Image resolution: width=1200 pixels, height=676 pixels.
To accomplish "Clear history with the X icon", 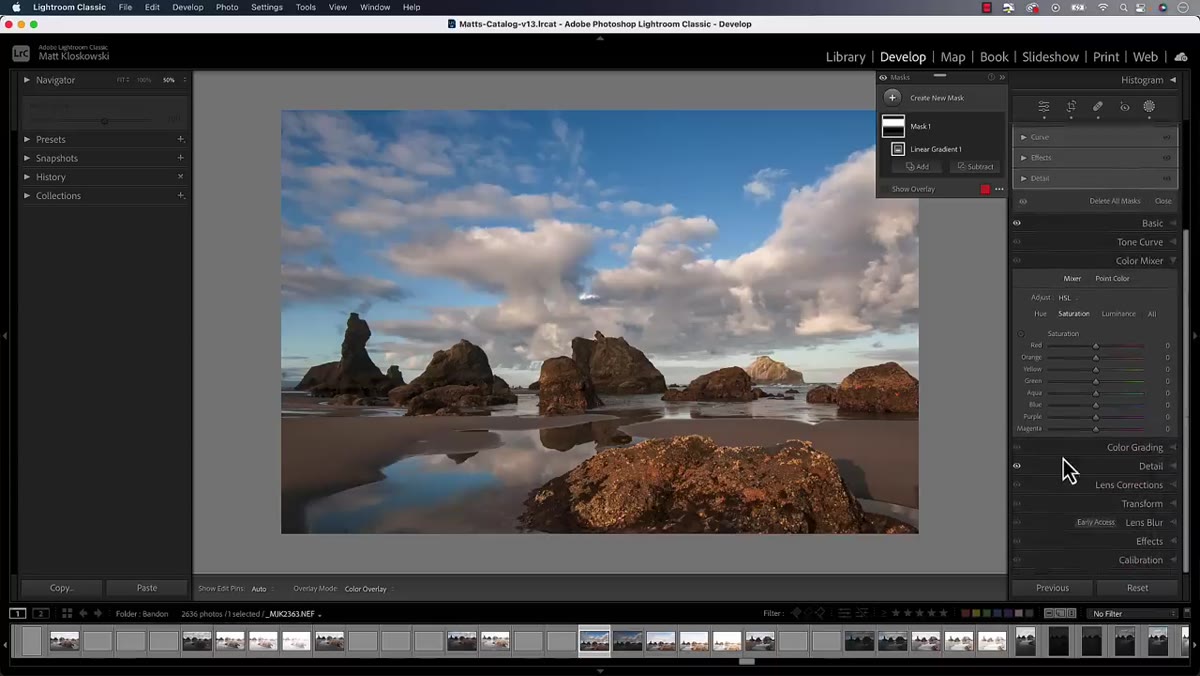I will tap(180, 177).
